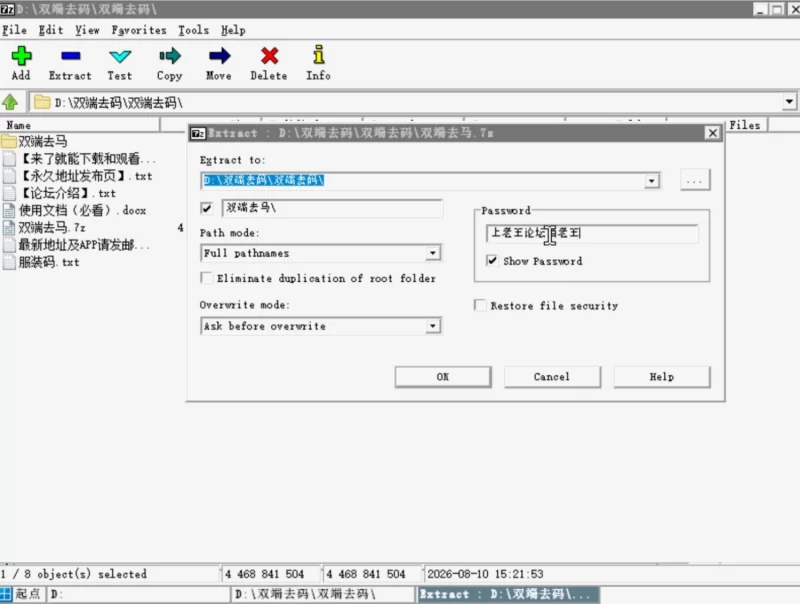Screen dimensions: 800x604
Task: Open the File menu
Action: (14, 30)
